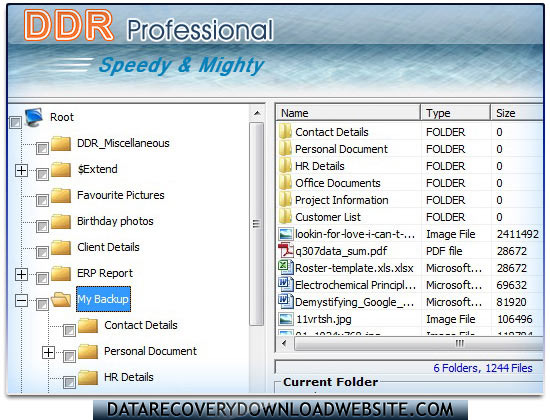Expand the Personal Document tree node
This screenshot has width=550, height=420.
48,352
